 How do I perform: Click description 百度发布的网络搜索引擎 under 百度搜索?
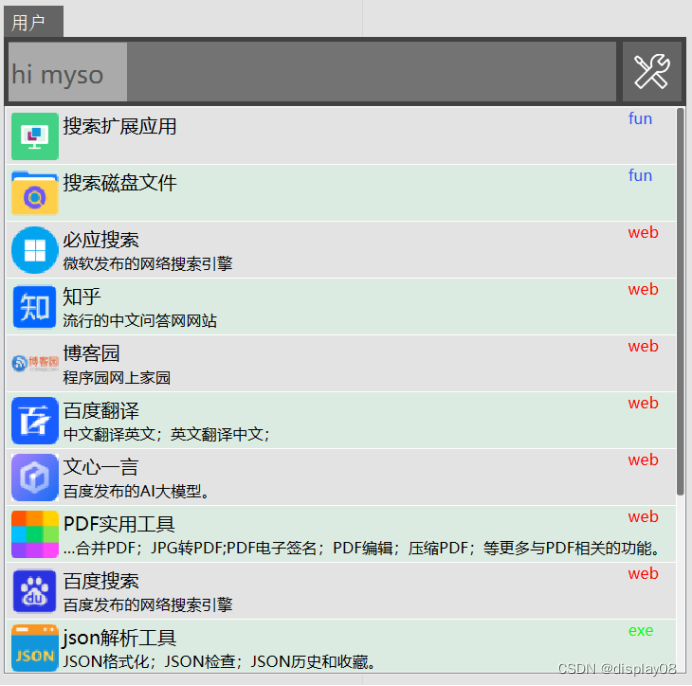[147, 605]
